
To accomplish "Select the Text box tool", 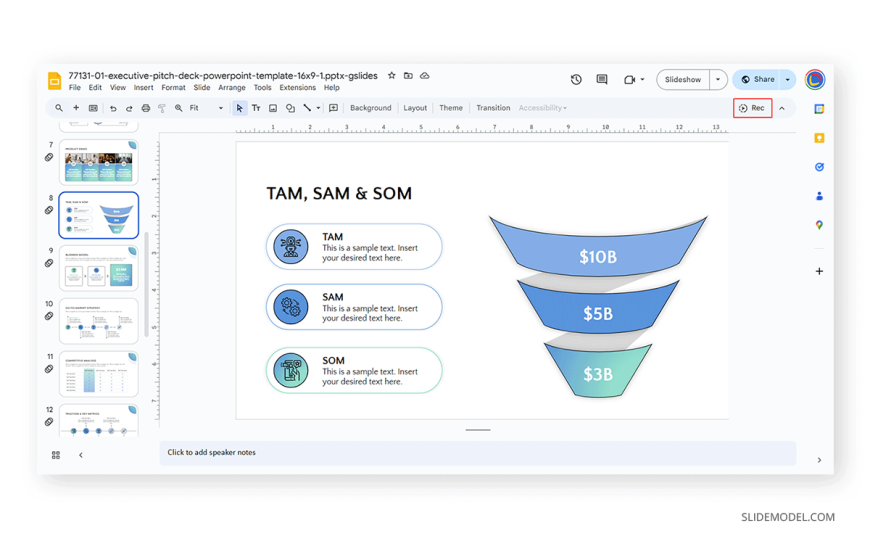I will pos(256,108).
